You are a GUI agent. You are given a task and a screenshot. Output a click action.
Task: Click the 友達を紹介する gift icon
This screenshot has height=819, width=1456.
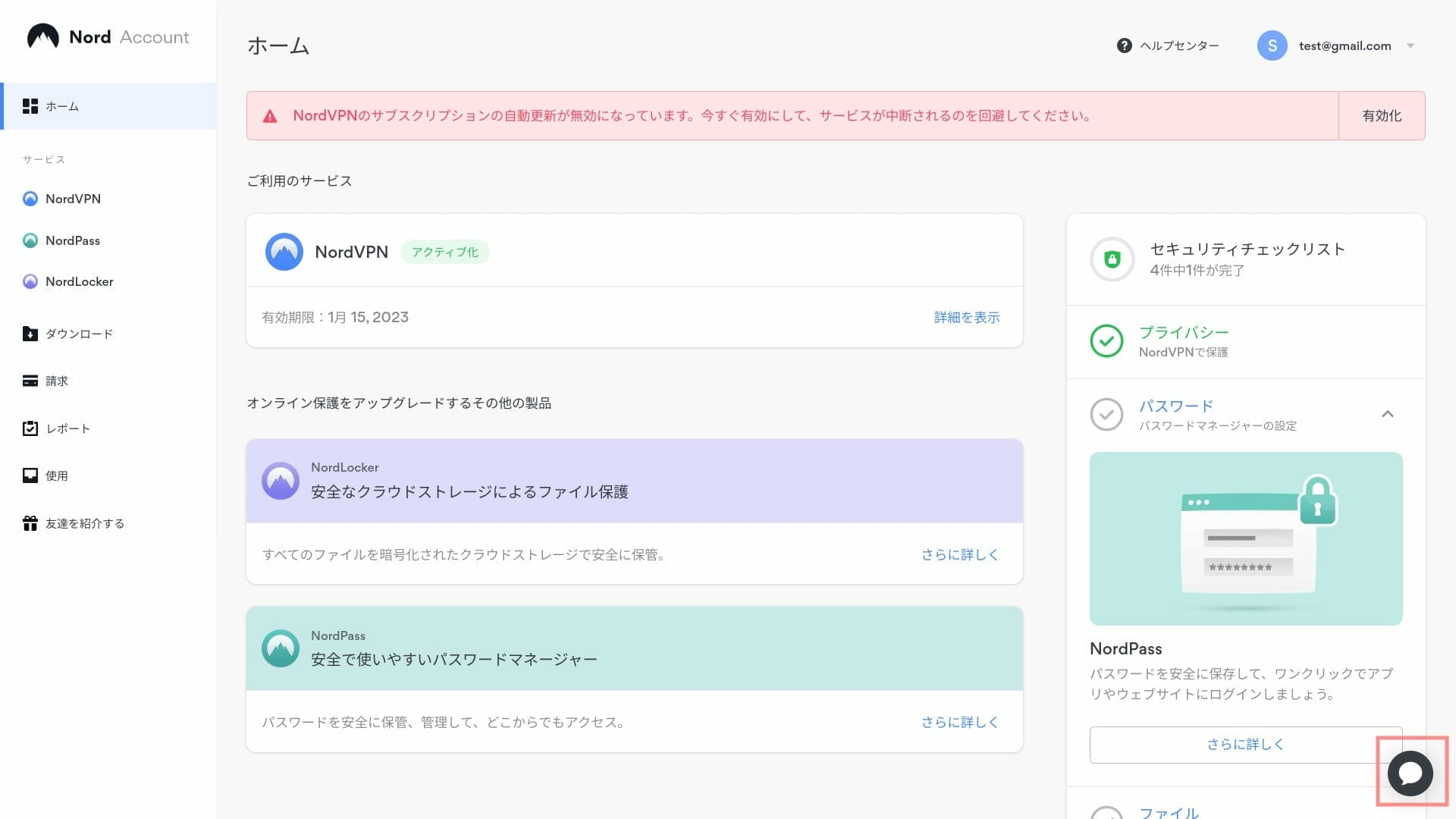(x=30, y=523)
